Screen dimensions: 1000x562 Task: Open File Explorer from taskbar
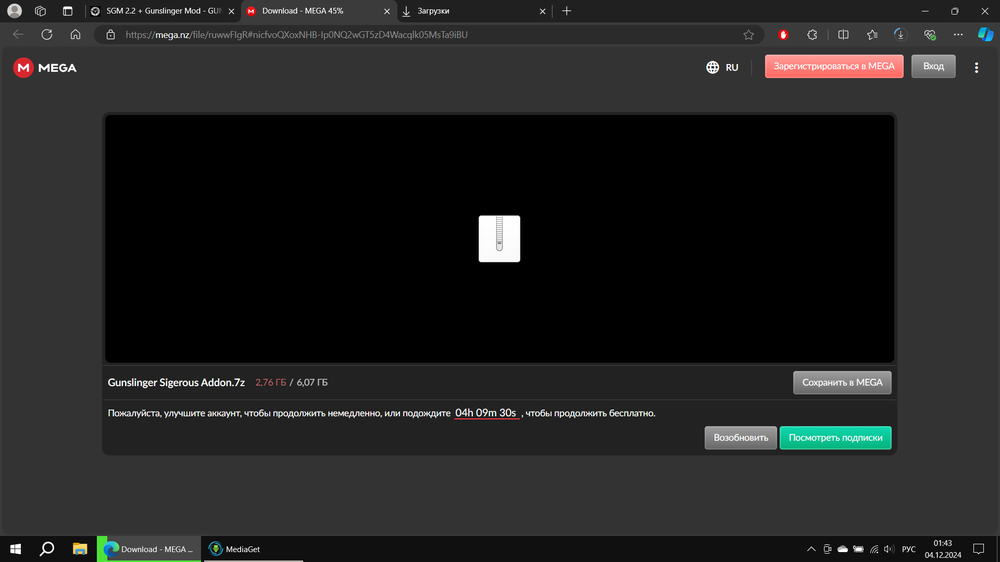(80, 549)
